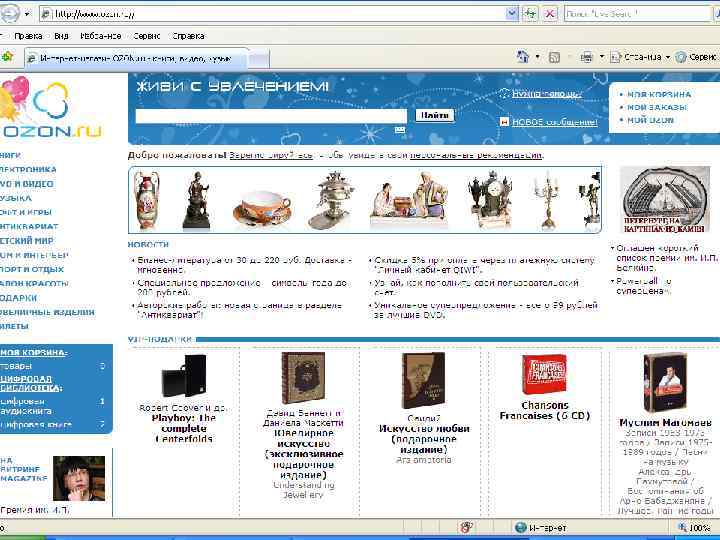Click the address bar with ozon.ru URL
Image resolution: width=720 pixels, height=540 pixels.
(x=274, y=14)
